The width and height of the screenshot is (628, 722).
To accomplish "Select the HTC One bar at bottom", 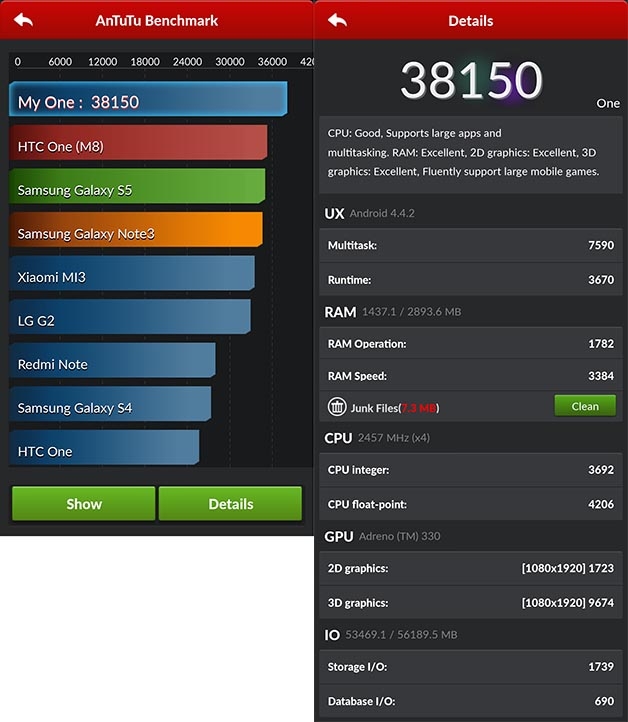I will 104,448.
